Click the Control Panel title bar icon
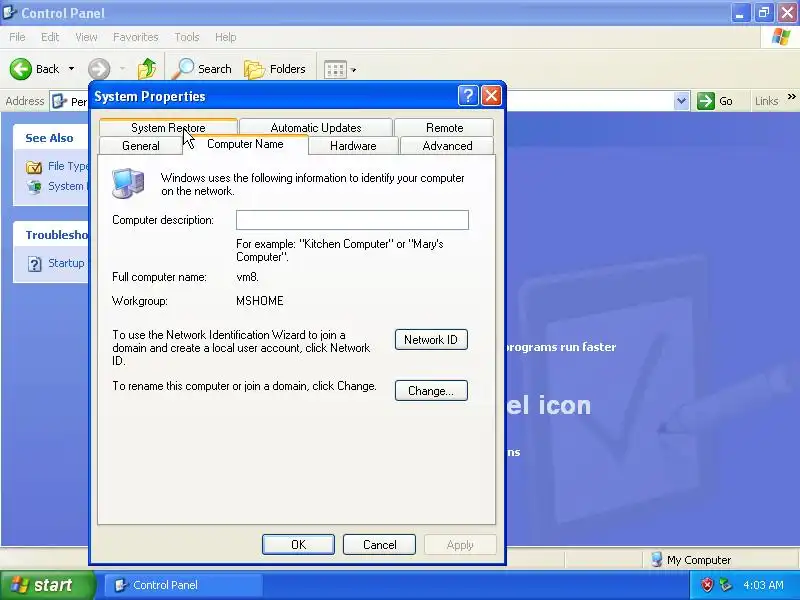Screen dimensions: 800x600 tap(9, 12)
